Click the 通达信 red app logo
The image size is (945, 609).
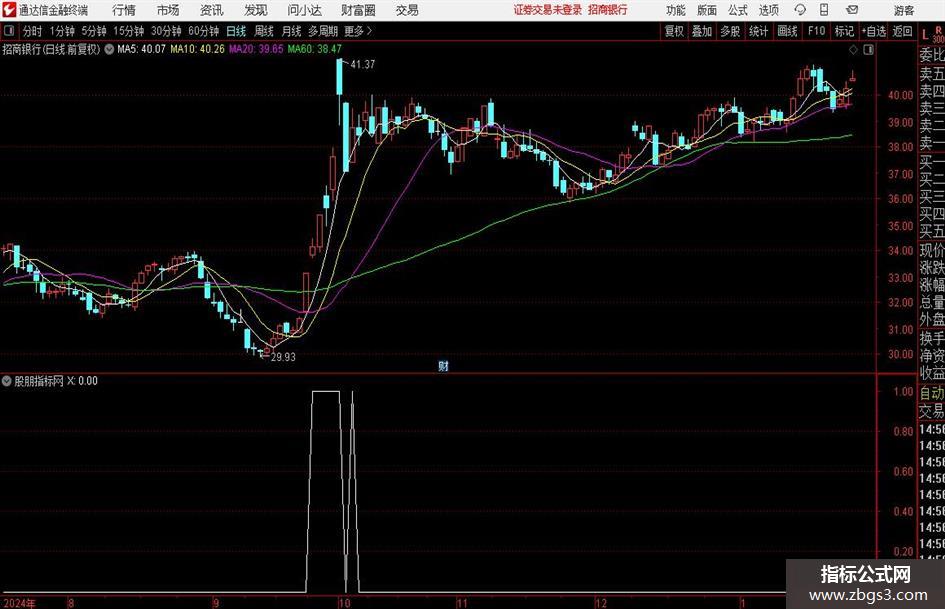(x=8, y=10)
